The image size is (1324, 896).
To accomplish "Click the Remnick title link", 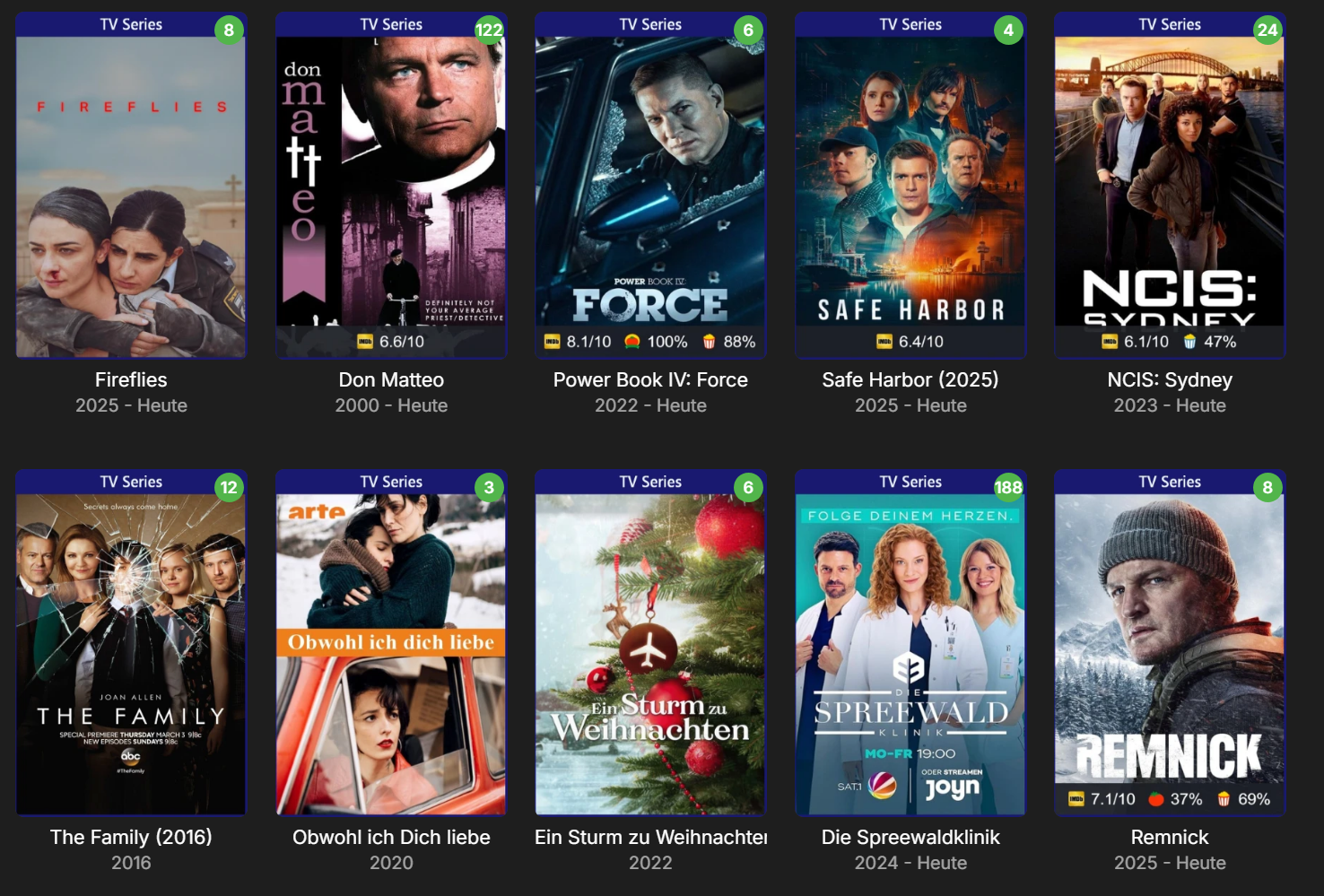I will pos(1170,838).
